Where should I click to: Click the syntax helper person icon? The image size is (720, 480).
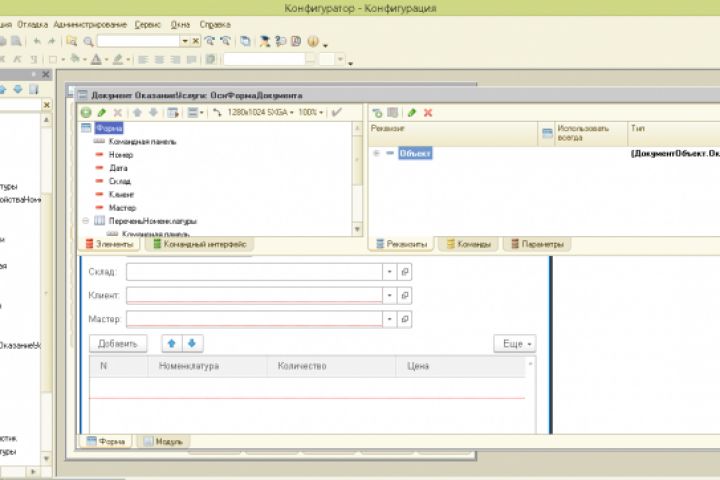point(264,41)
